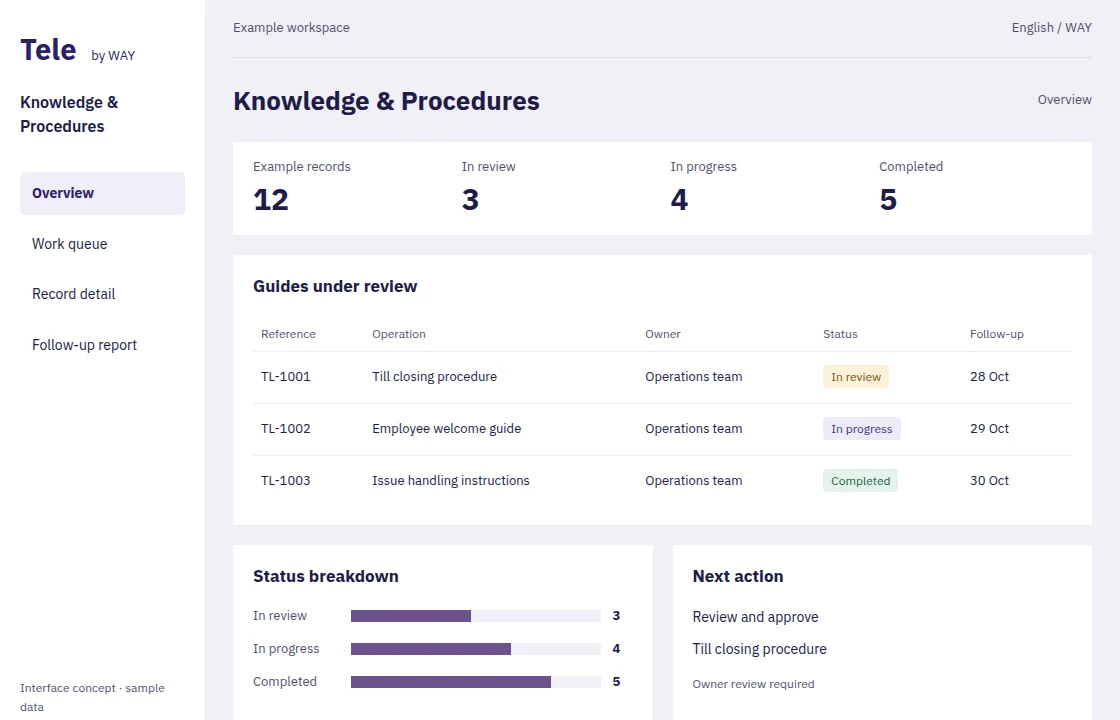
Task: Open reference TL-1003
Action: (286, 481)
